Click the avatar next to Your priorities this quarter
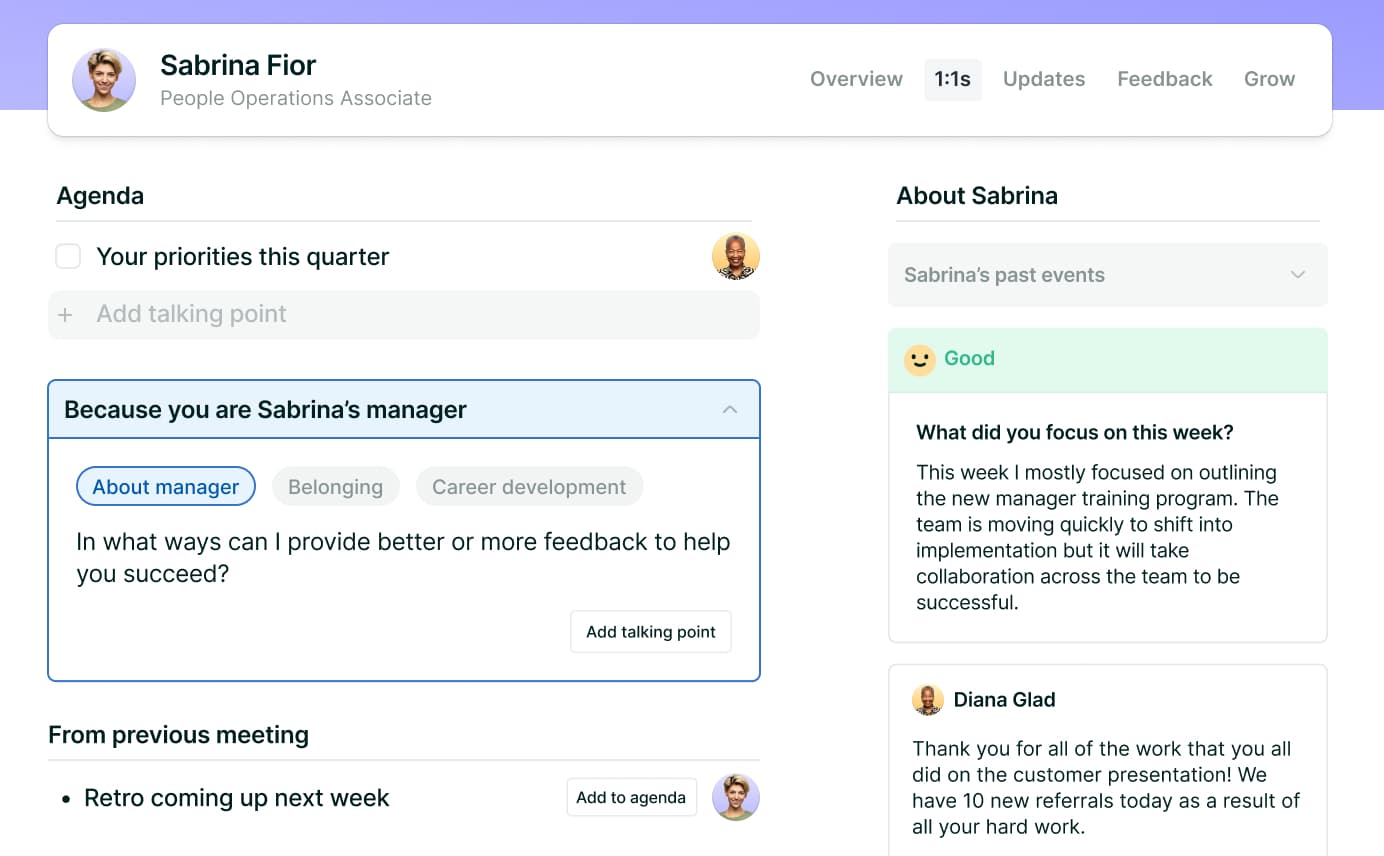 736,256
